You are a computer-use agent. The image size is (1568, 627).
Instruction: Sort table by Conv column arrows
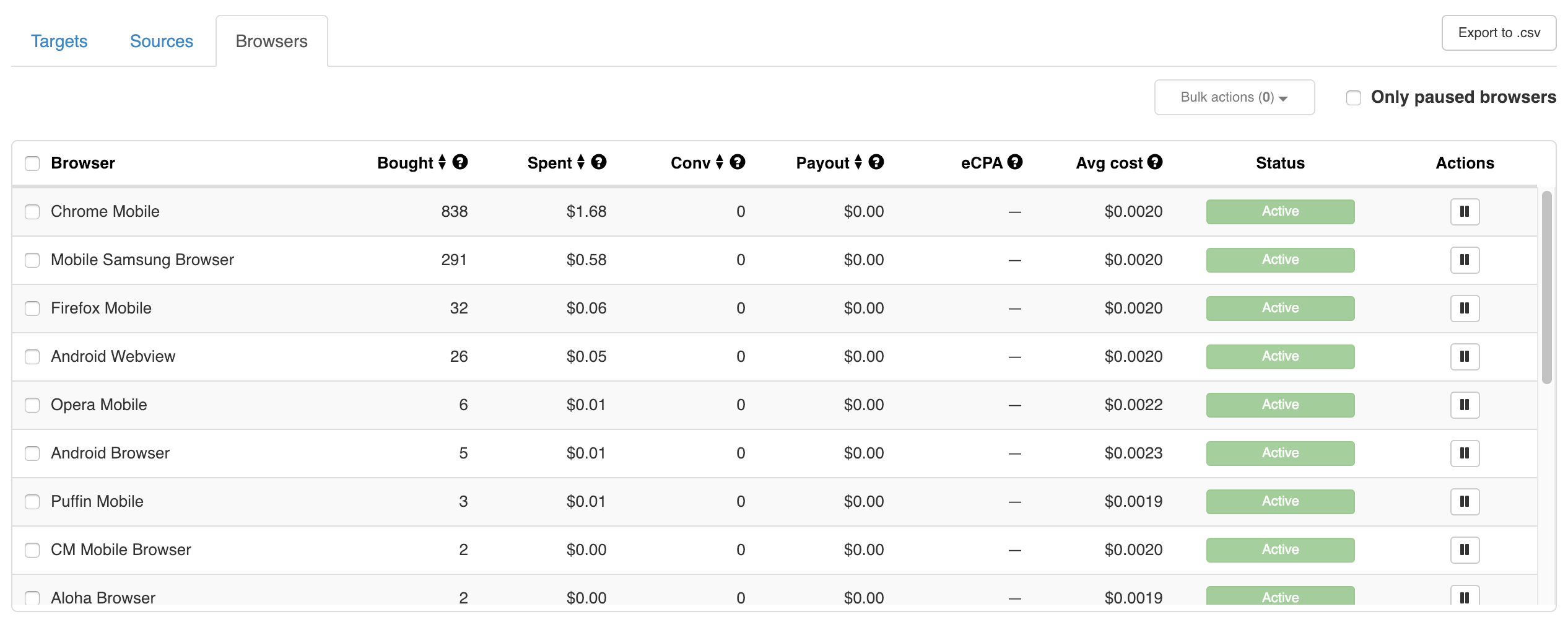coord(720,162)
